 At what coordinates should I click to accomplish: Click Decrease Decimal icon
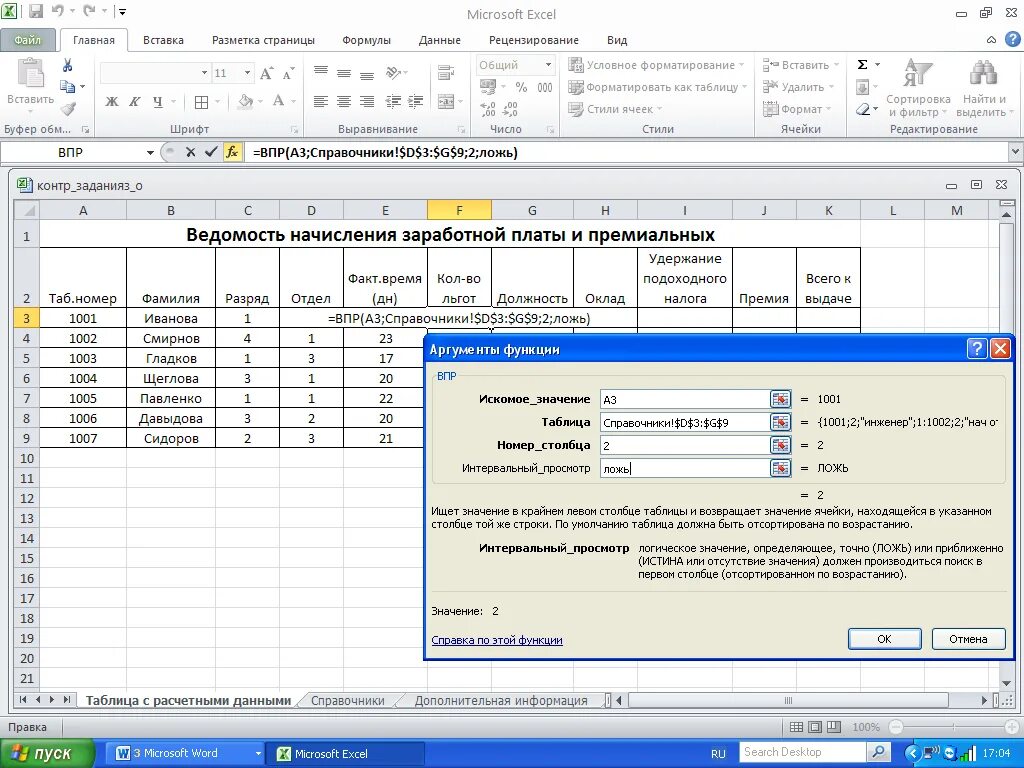tap(511, 109)
